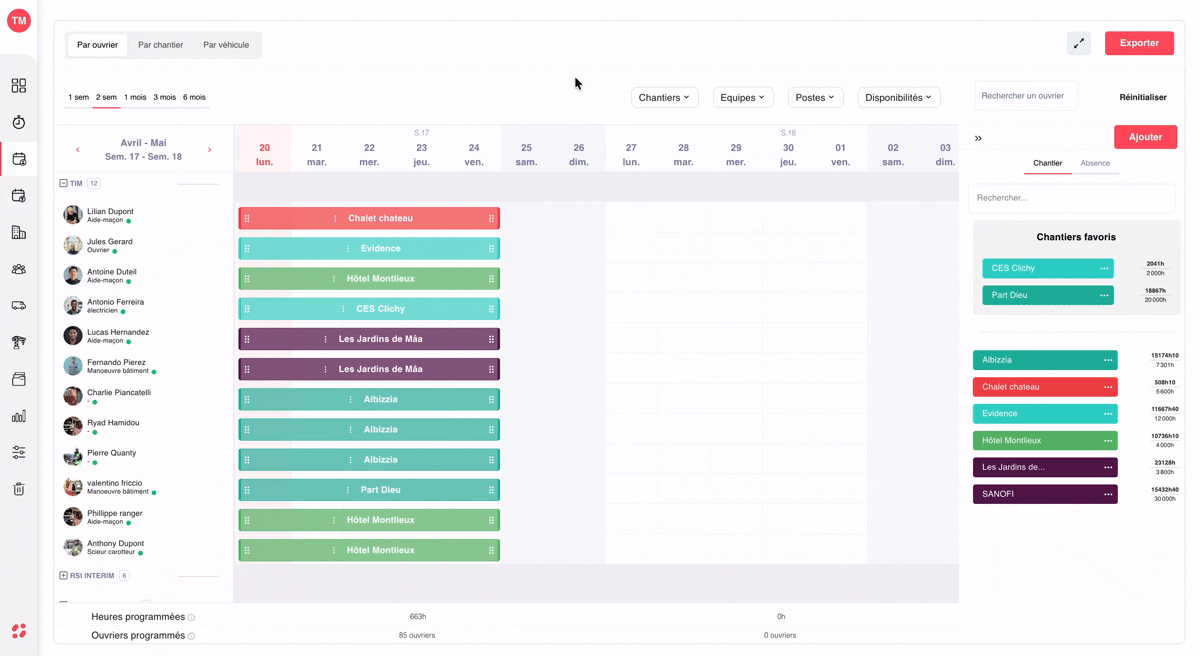Open the bar chart statistics icon
The height and width of the screenshot is (656, 1200).
(x=18, y=416)
